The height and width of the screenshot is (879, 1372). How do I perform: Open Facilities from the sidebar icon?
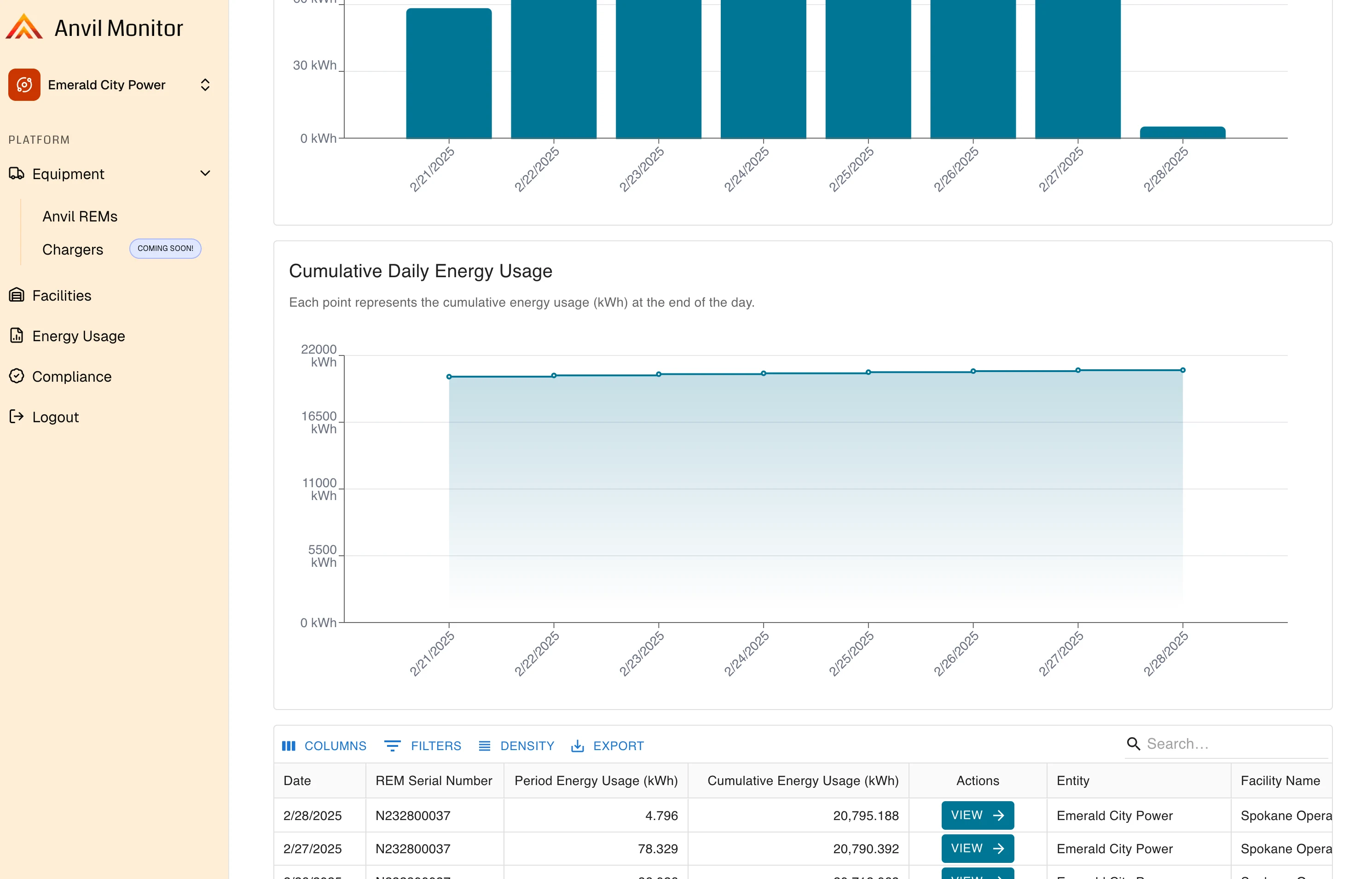coord(17,295)
